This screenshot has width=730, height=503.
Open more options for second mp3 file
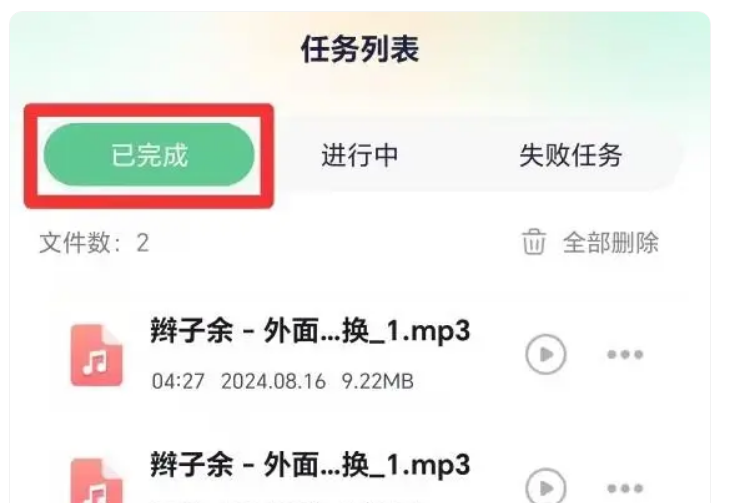625,489
